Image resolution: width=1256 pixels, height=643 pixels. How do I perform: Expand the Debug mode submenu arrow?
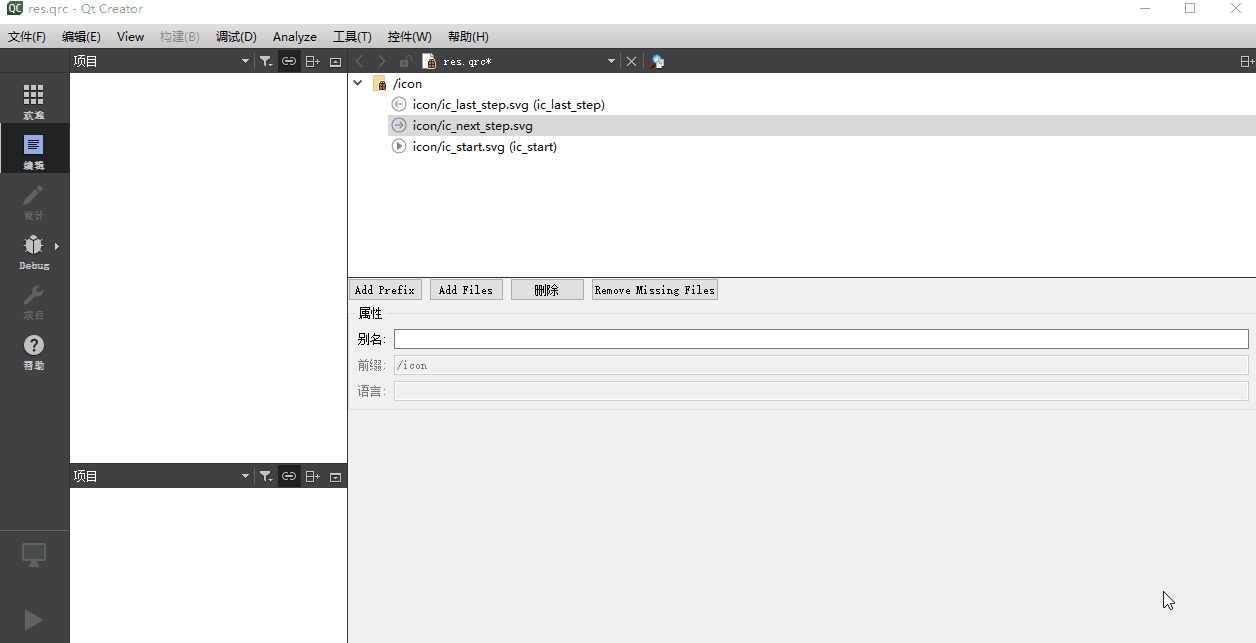click(x=57, y=246)
